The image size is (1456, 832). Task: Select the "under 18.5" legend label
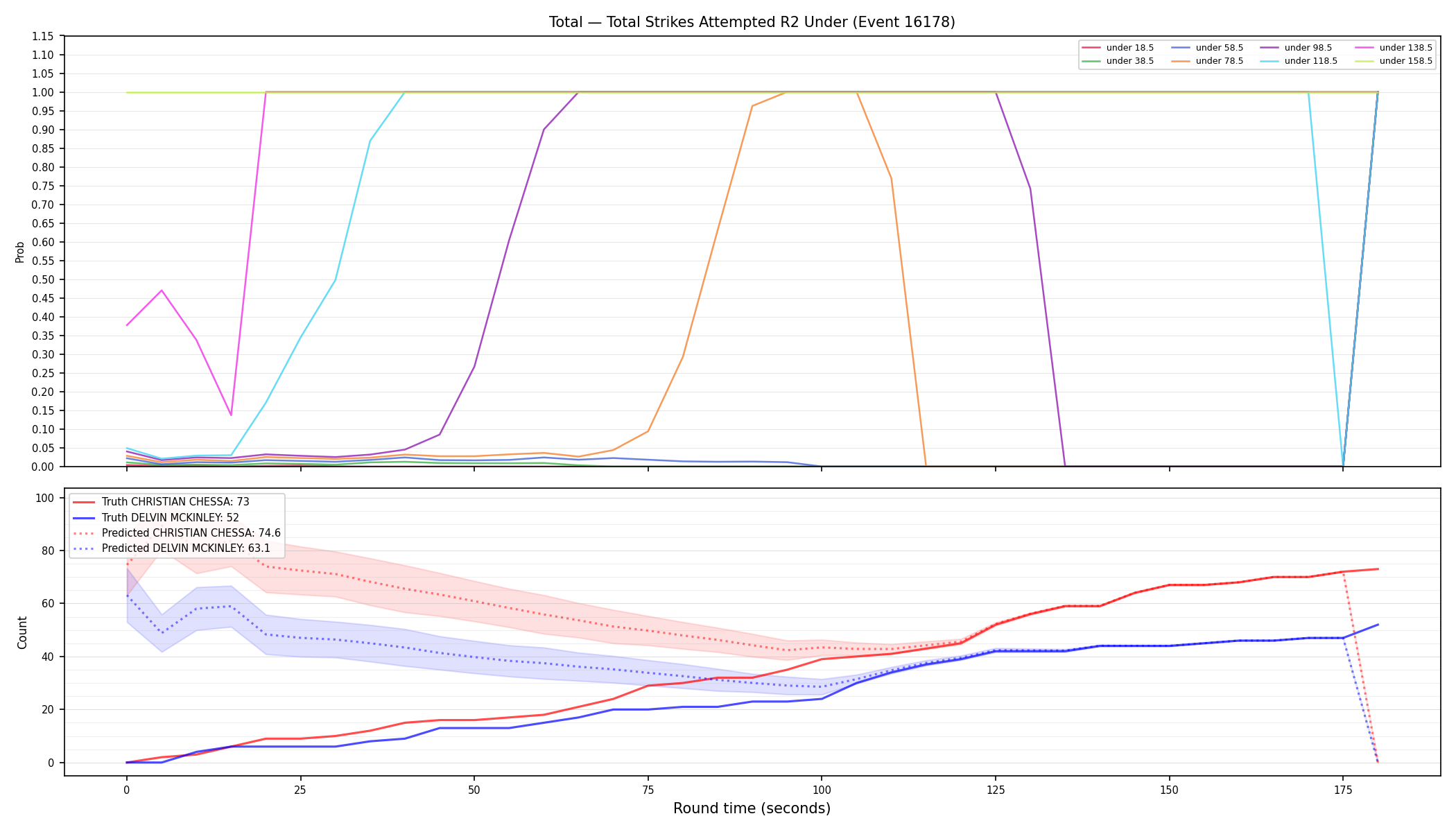1130,48
